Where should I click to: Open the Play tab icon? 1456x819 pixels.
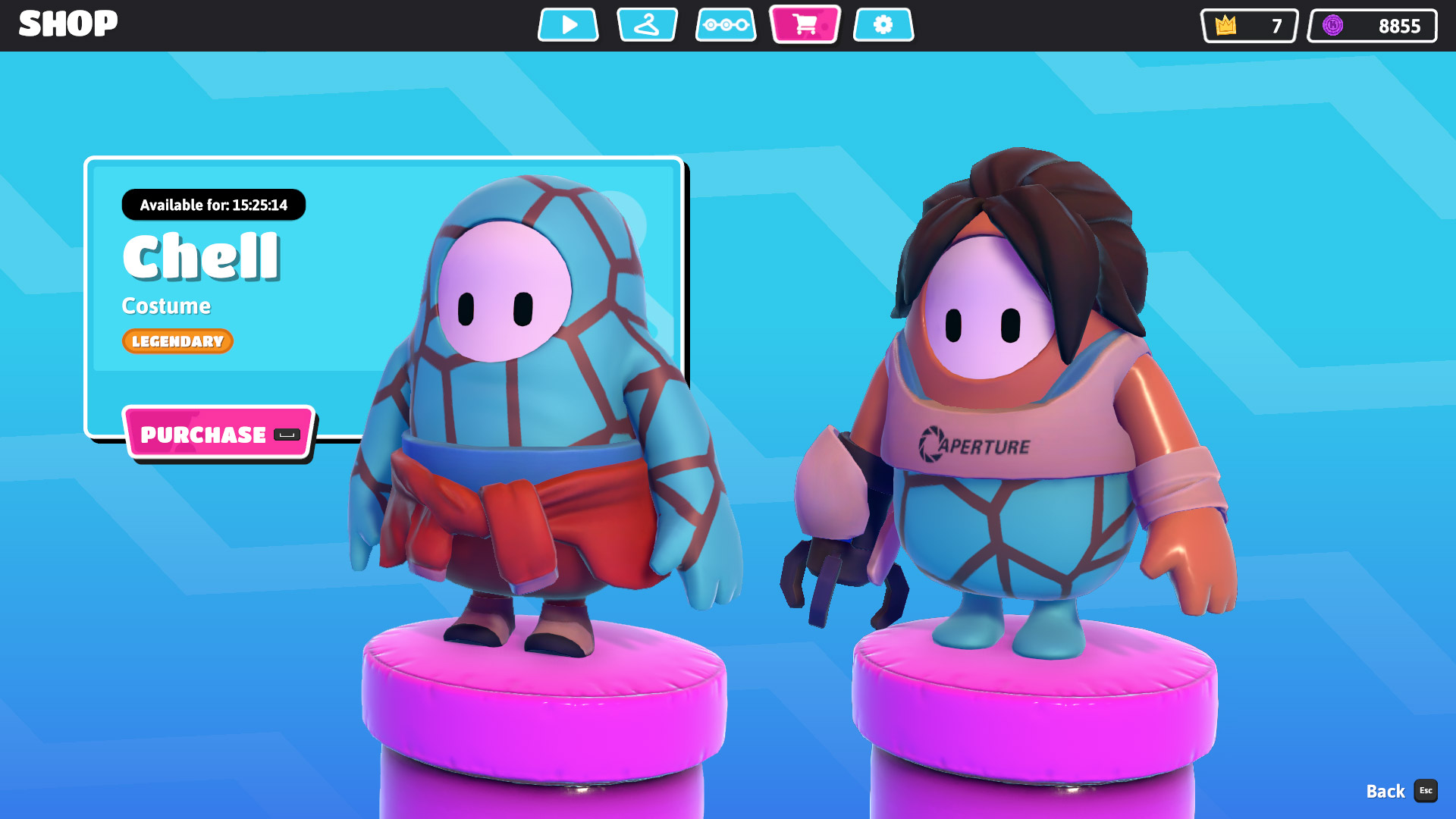point(568,25)
